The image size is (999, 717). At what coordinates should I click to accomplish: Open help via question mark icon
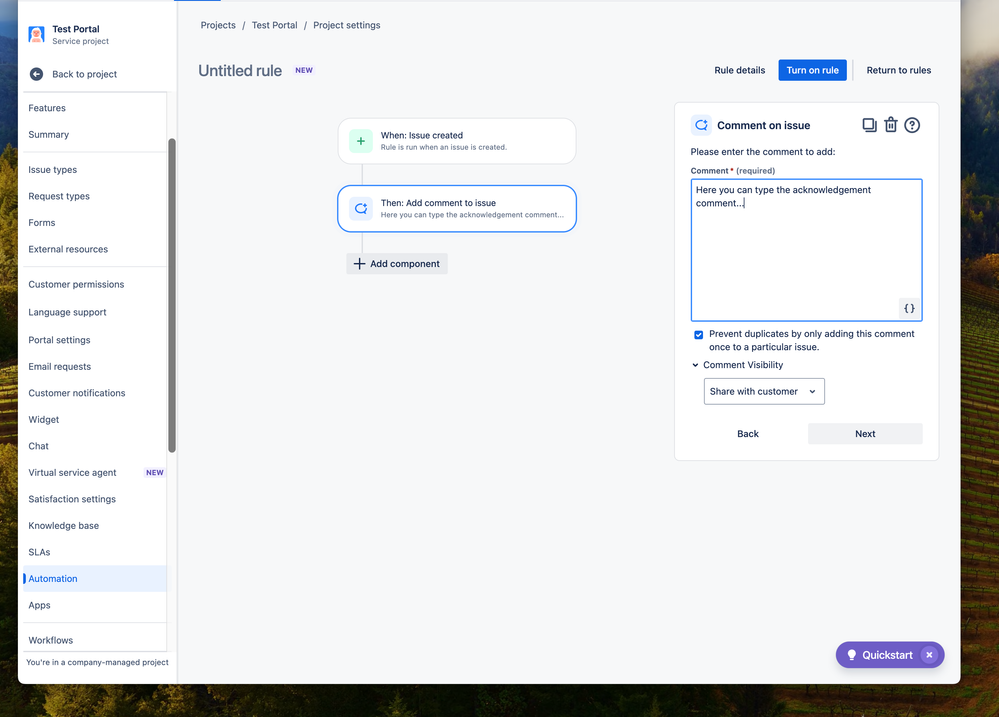point(912,125)
